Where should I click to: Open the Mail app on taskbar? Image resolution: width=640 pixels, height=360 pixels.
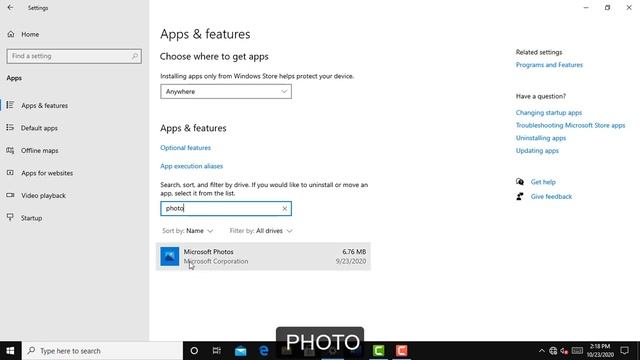click(x=240, y=351)
